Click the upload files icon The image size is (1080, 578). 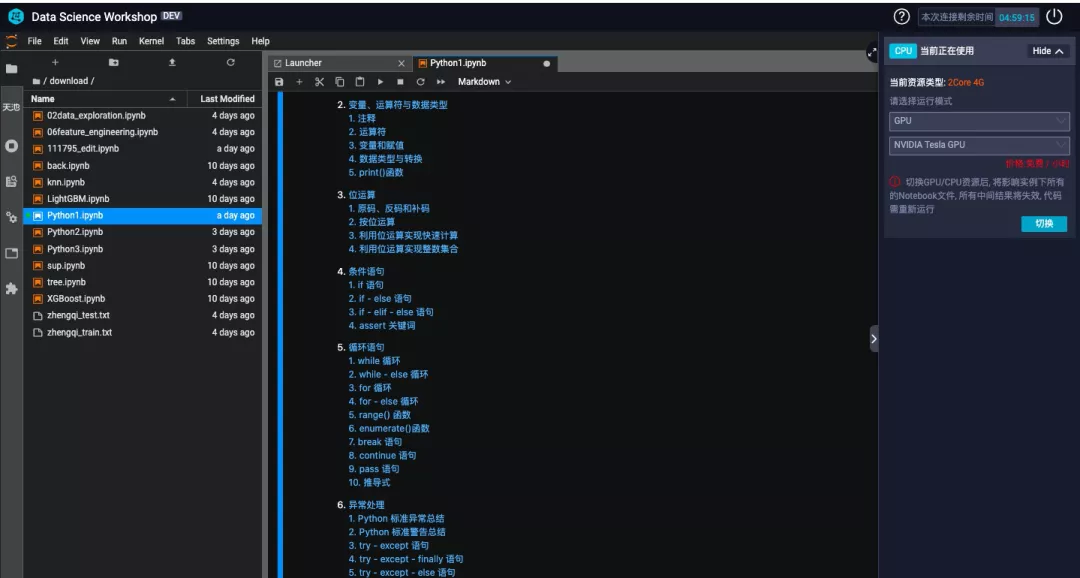pos(172,63)
